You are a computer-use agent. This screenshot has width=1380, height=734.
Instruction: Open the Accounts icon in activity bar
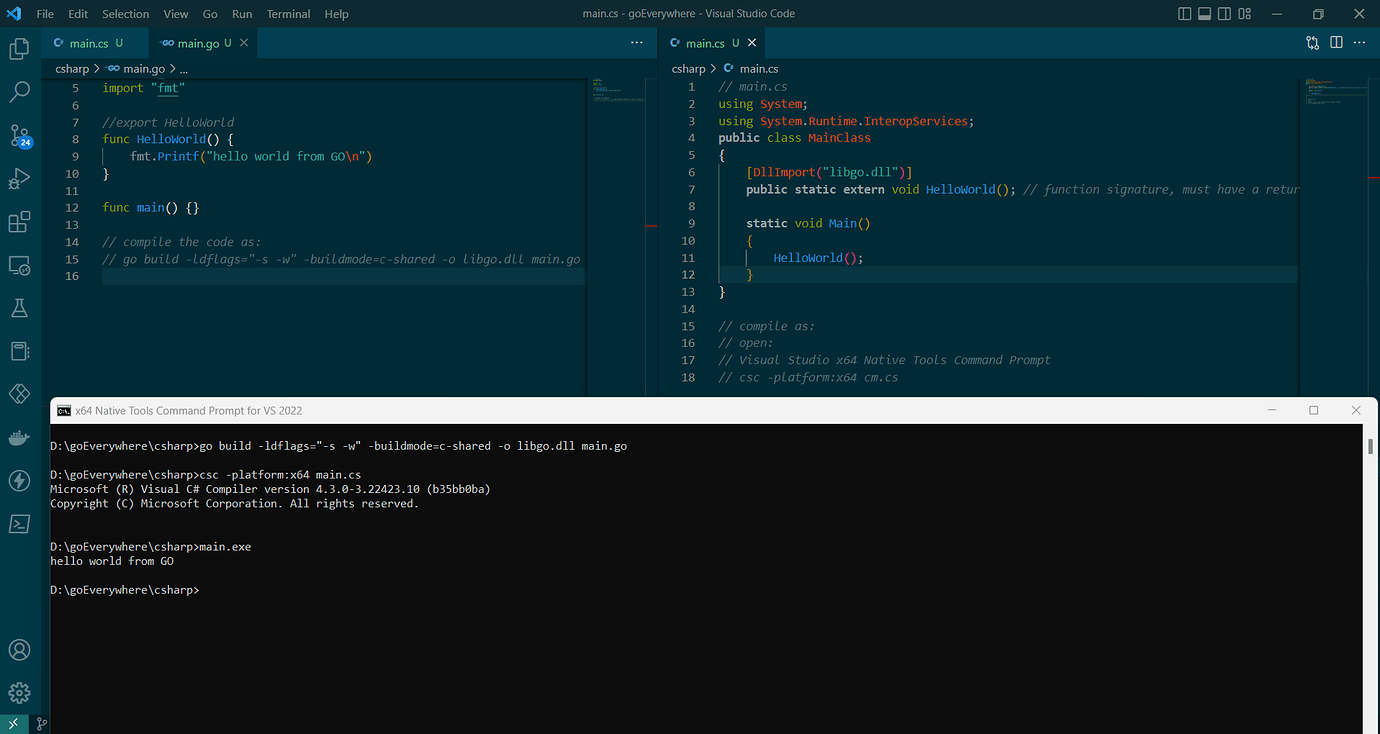click(20, 650)
